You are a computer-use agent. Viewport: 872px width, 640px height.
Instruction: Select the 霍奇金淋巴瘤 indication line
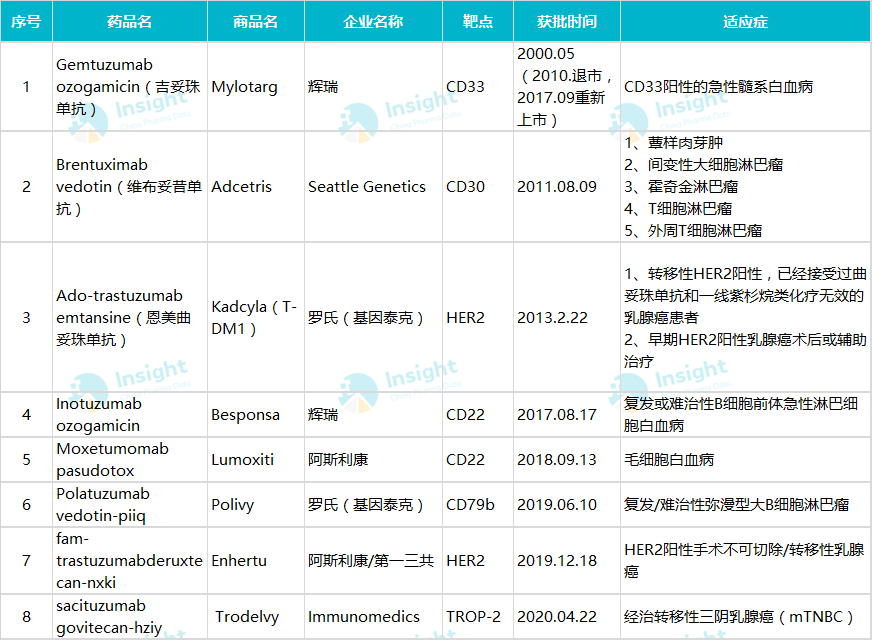pyautogui.click(x=681, y=187)
